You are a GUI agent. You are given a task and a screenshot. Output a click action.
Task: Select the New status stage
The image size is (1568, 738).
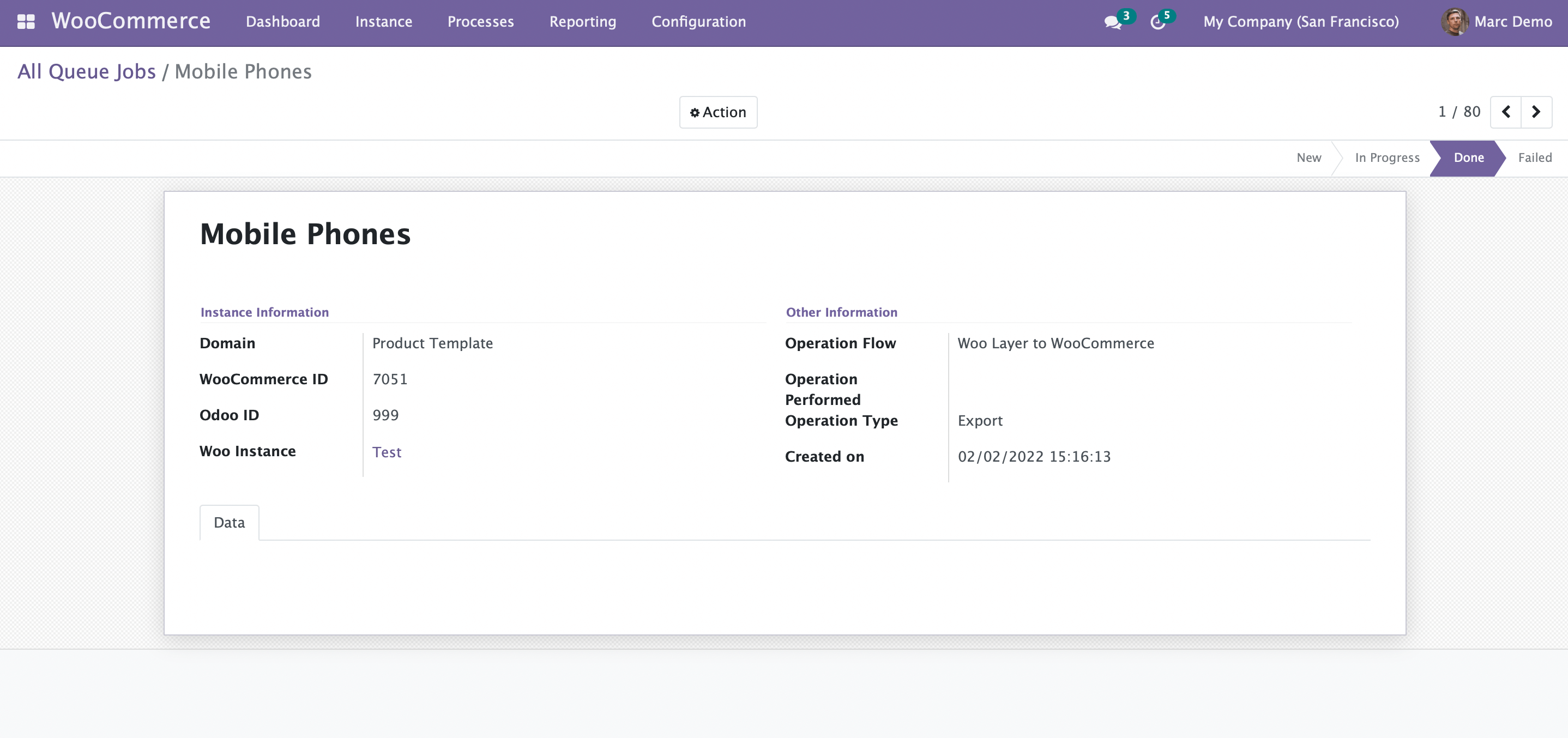point(1308,158)
